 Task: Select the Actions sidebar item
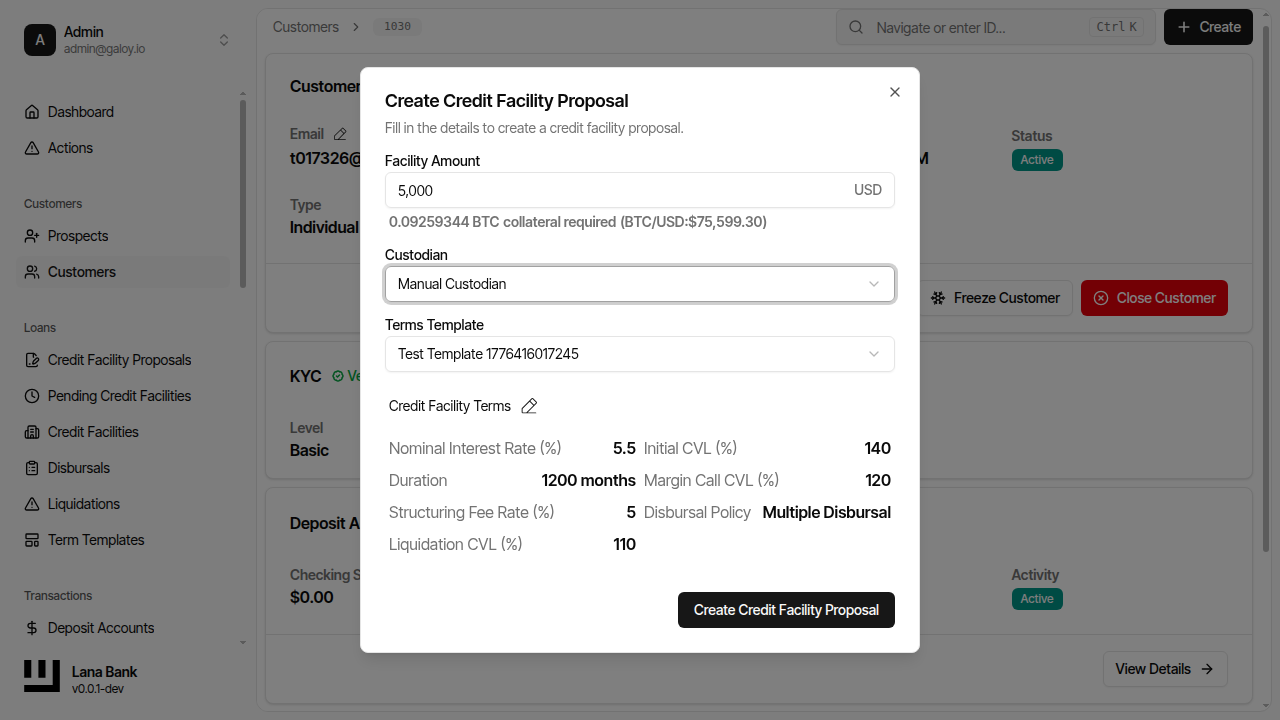point(69,147)
